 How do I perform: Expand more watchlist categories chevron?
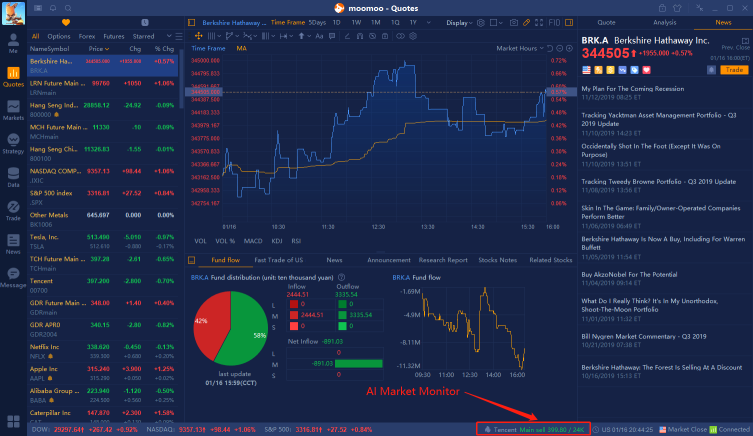tap(169, 36)
